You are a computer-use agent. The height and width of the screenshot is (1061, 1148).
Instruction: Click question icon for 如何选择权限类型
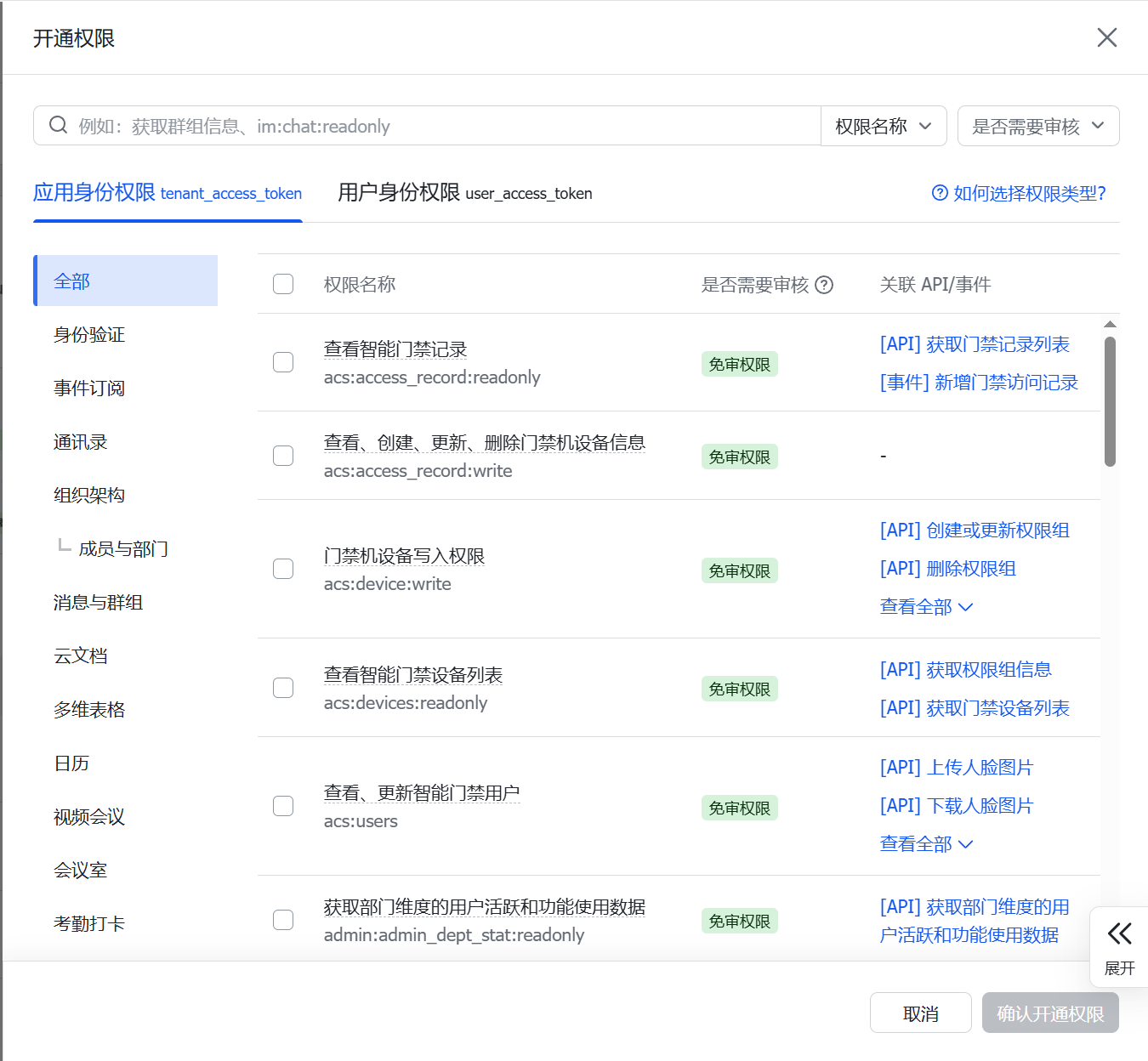[x=940, y=193]
